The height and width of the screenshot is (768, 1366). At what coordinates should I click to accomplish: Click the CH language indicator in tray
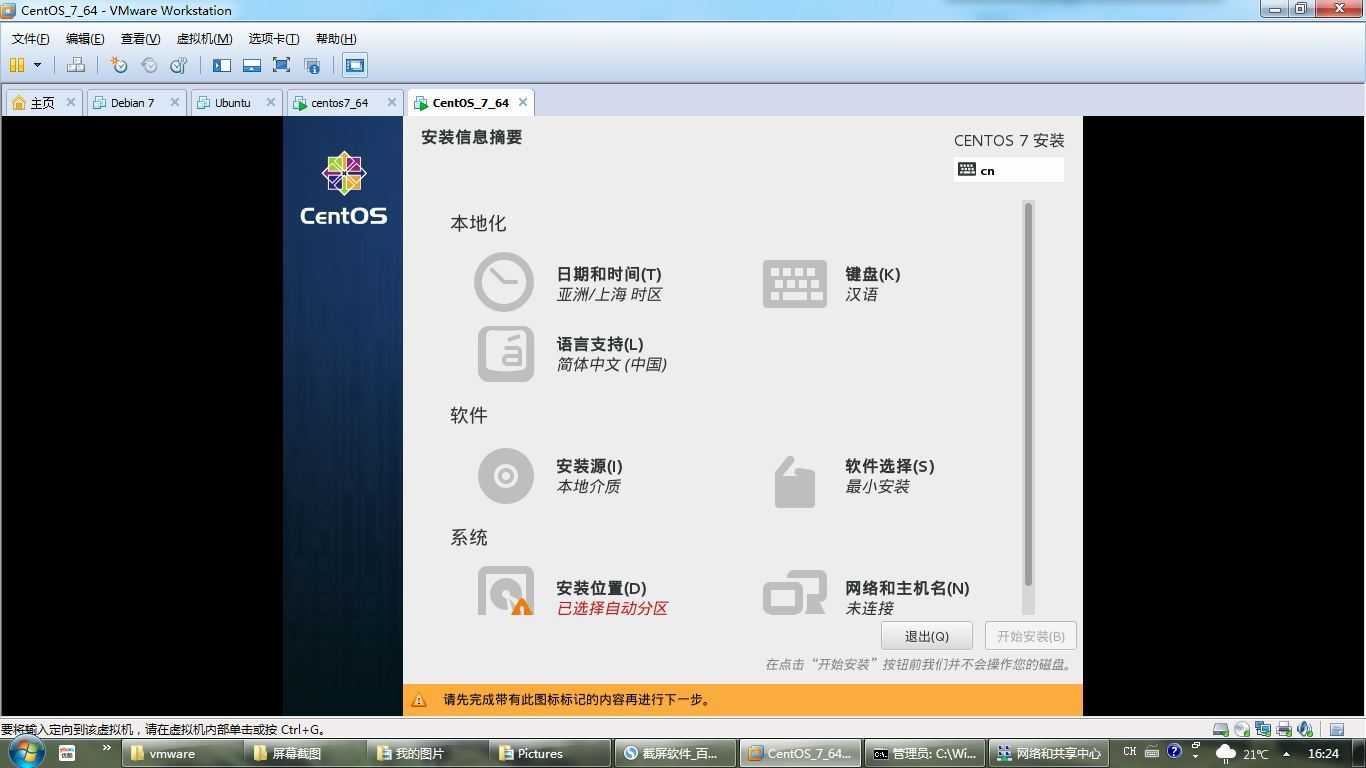(x=1130, y=752)
